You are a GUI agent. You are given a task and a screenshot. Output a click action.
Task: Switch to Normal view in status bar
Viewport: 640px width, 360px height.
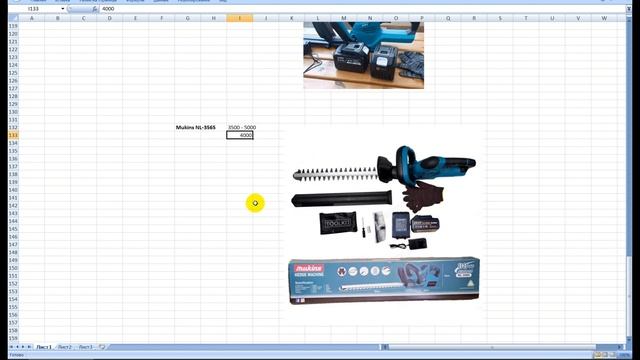click(597, 355)
